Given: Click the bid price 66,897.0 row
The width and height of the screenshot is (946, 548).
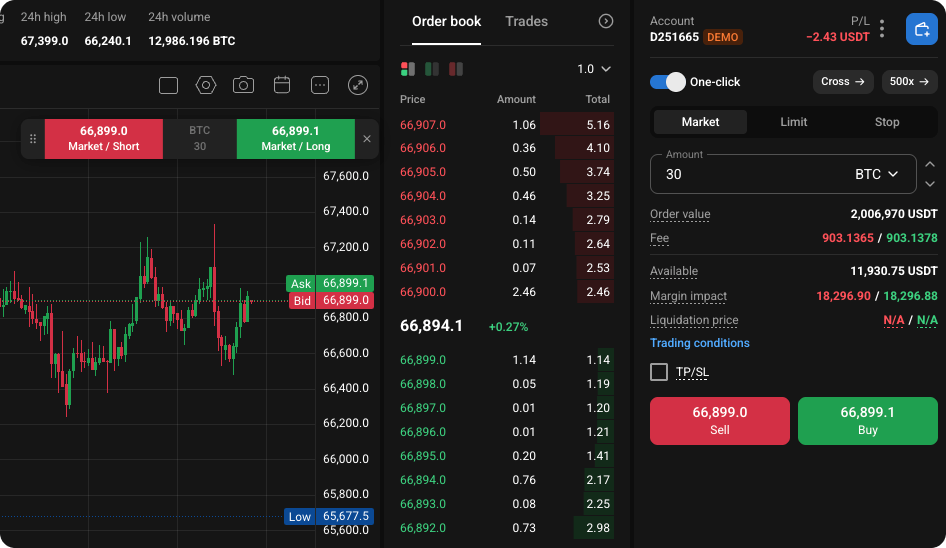Looking at the screenshot, I should (x=507, y=408).
